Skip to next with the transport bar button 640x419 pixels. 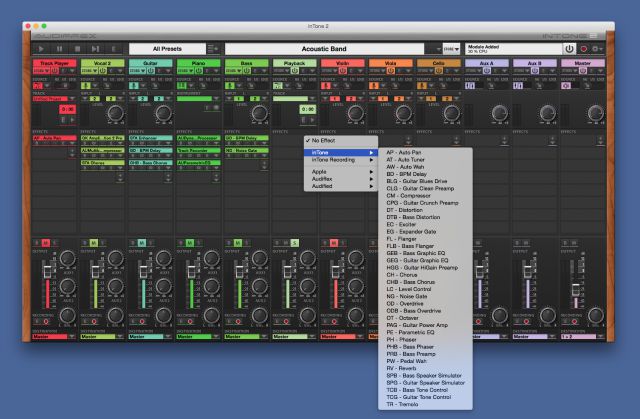click(96, 49)
